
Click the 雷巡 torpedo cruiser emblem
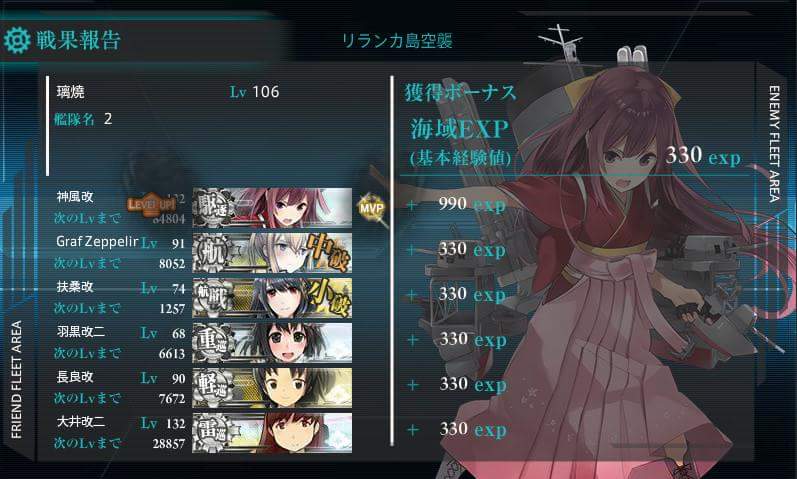pos(213,433)
